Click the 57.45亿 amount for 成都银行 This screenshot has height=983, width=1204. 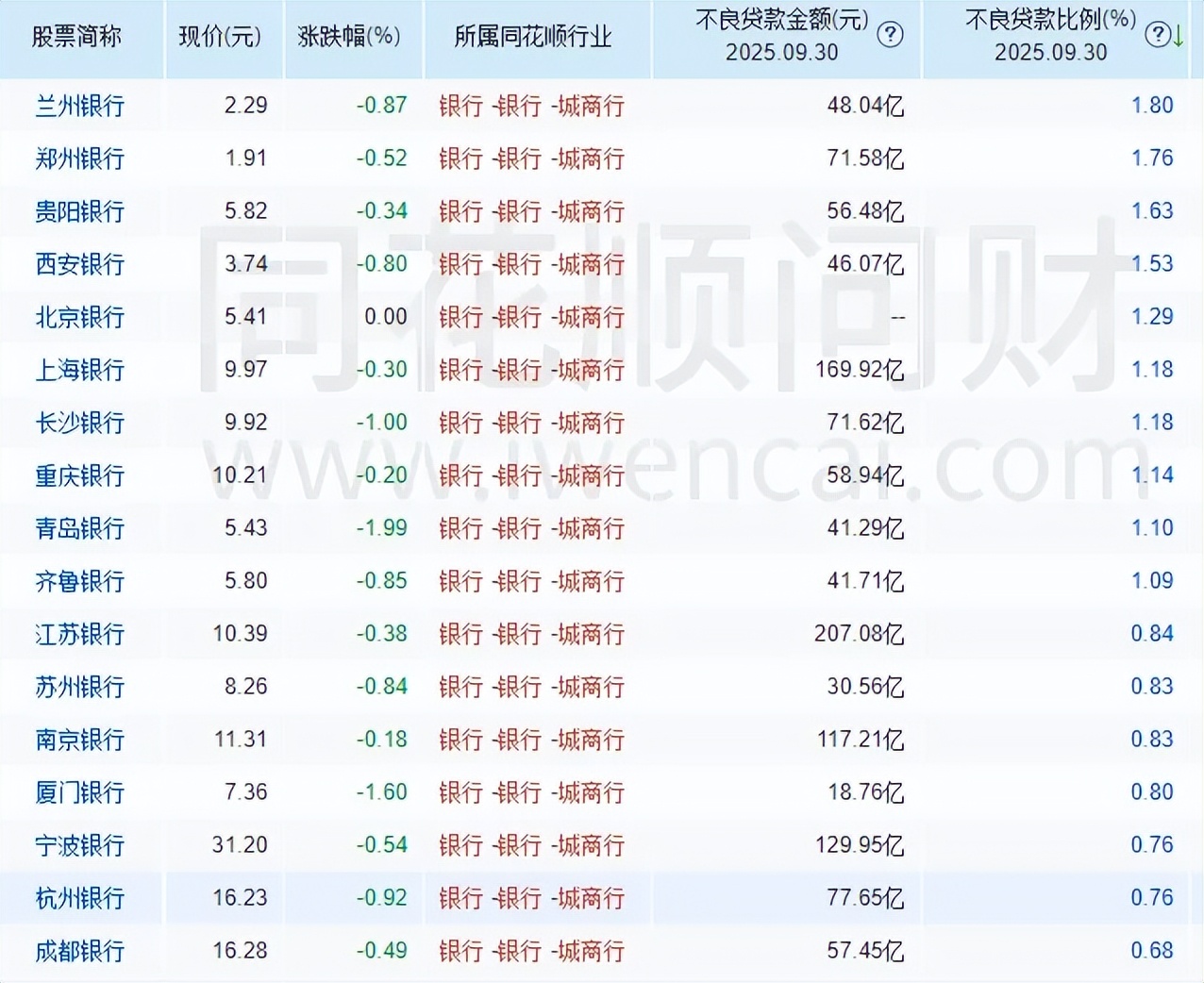pos(865,951)
